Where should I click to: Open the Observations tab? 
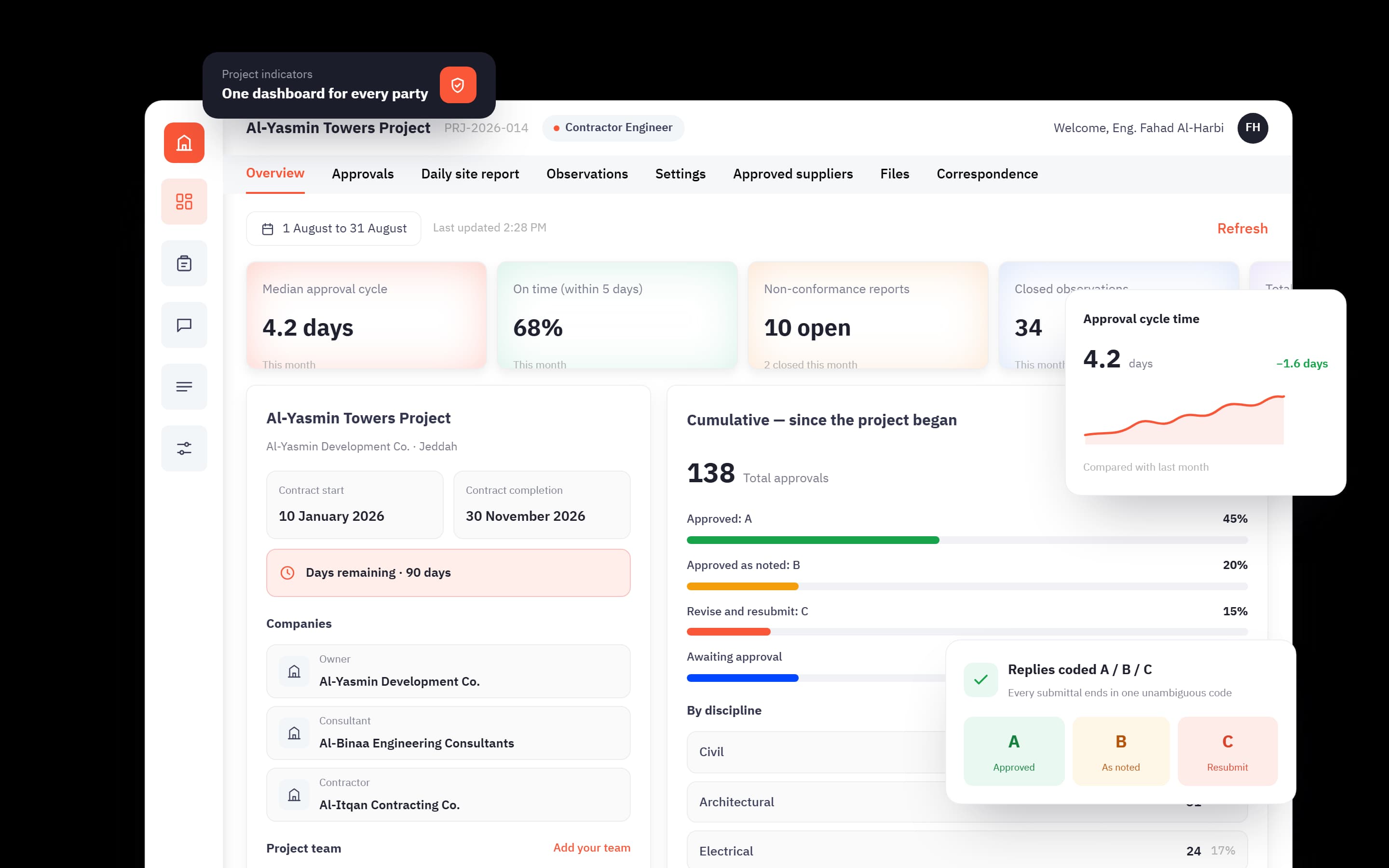click(587, 174)
